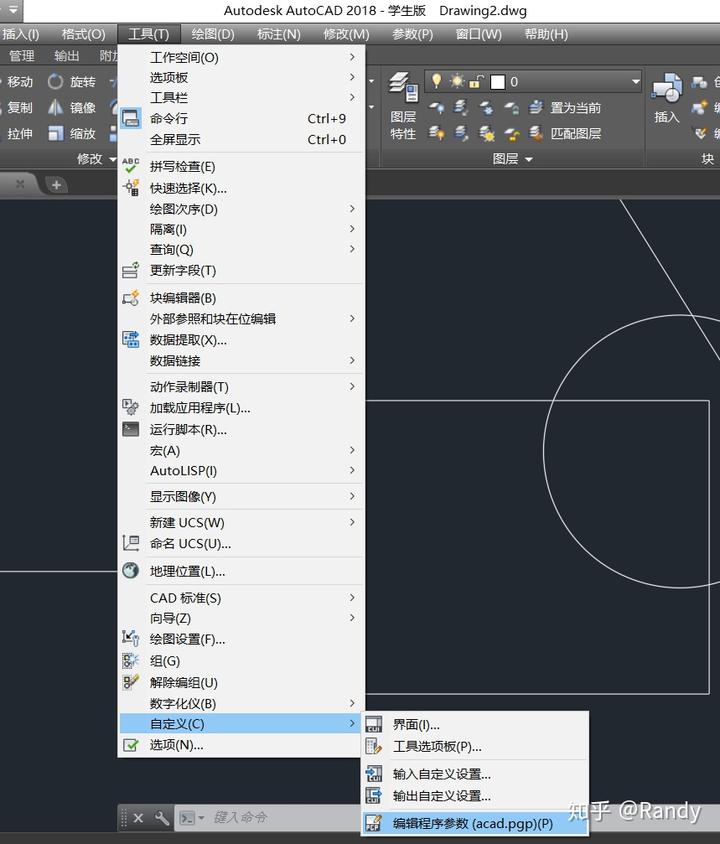The width and height of the screenshot is (720, 844).
Task: Expand the 图层 panel dropdown arrow
Action: 529,159
